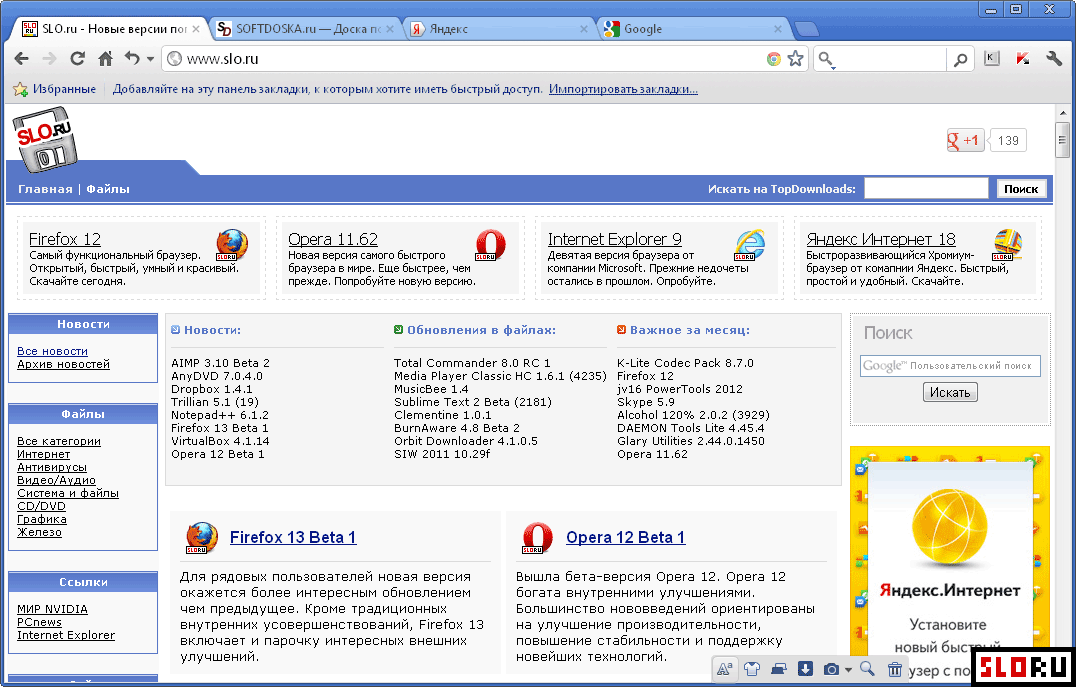Open the Opera 12 Beta 1 article link
The image size is (1076, 687).
point(626,537)
